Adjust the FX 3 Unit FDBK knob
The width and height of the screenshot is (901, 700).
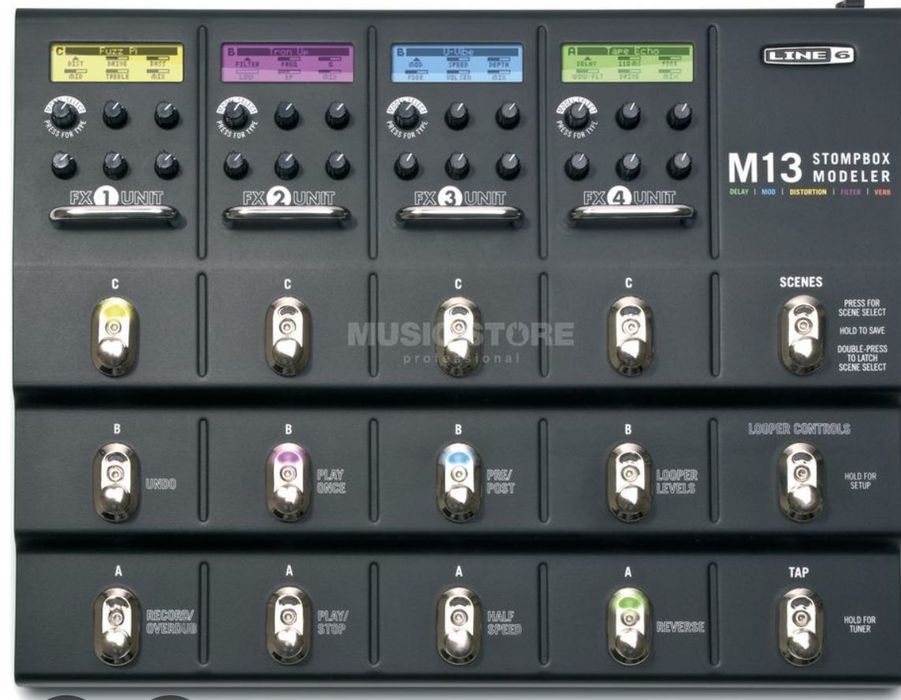[x=406, y=166]
